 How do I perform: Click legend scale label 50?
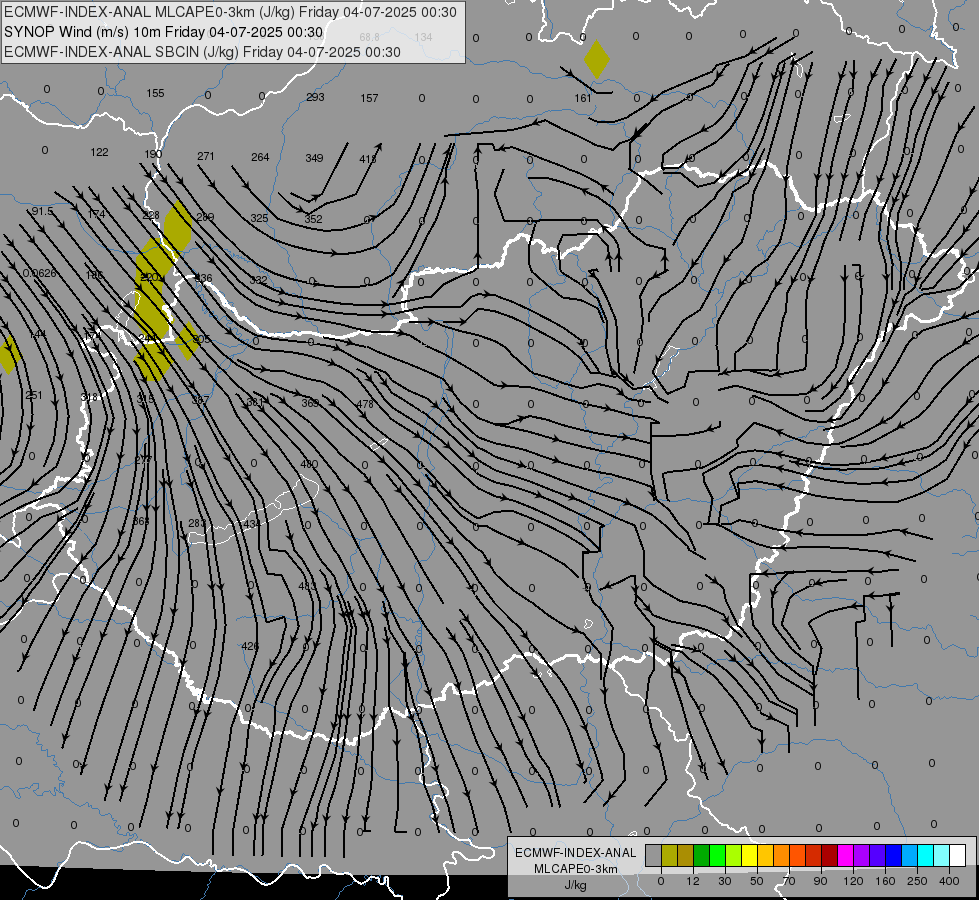[x=757, y=881]
